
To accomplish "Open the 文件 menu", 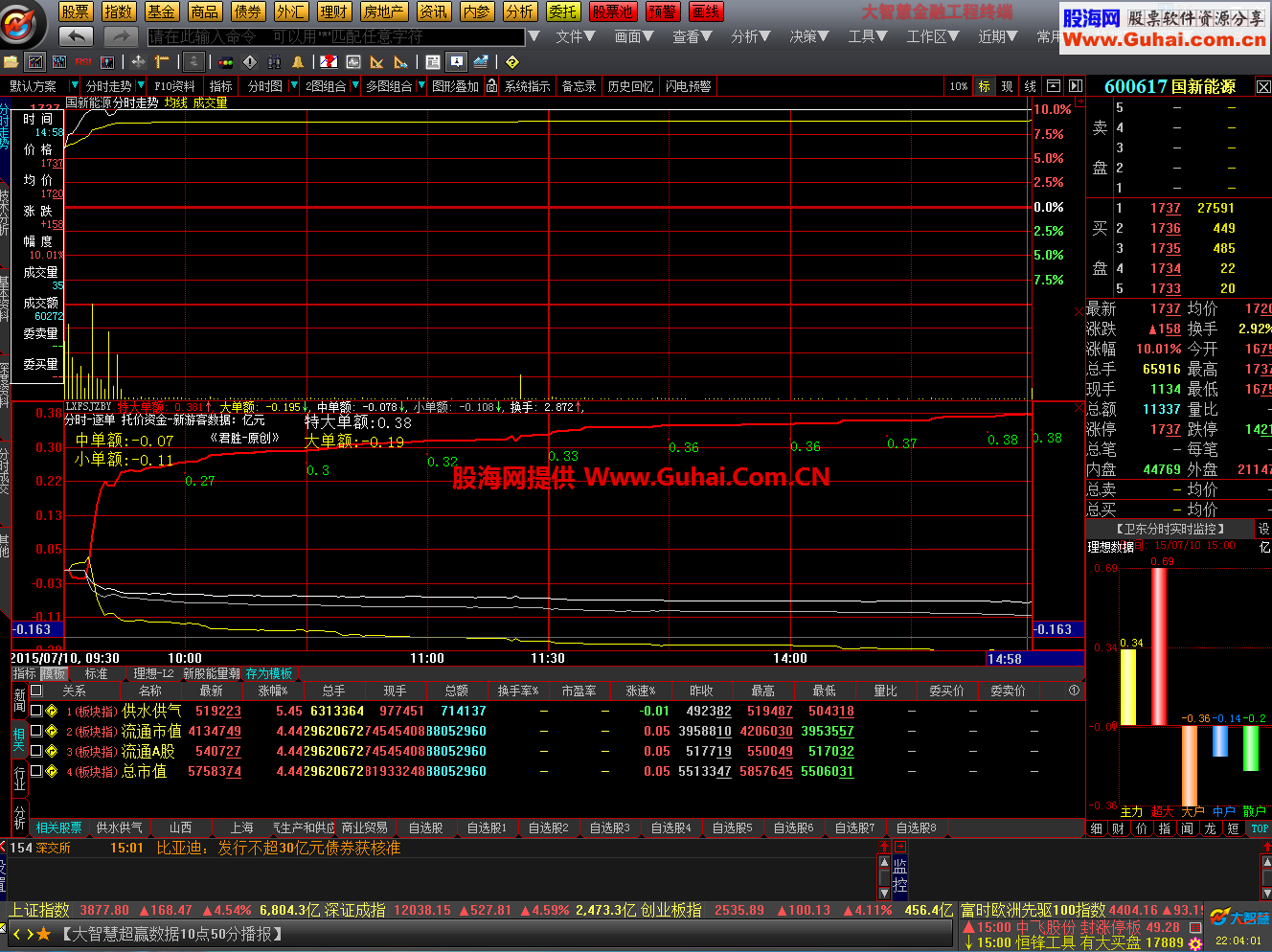I will click(x=575, y=36).
